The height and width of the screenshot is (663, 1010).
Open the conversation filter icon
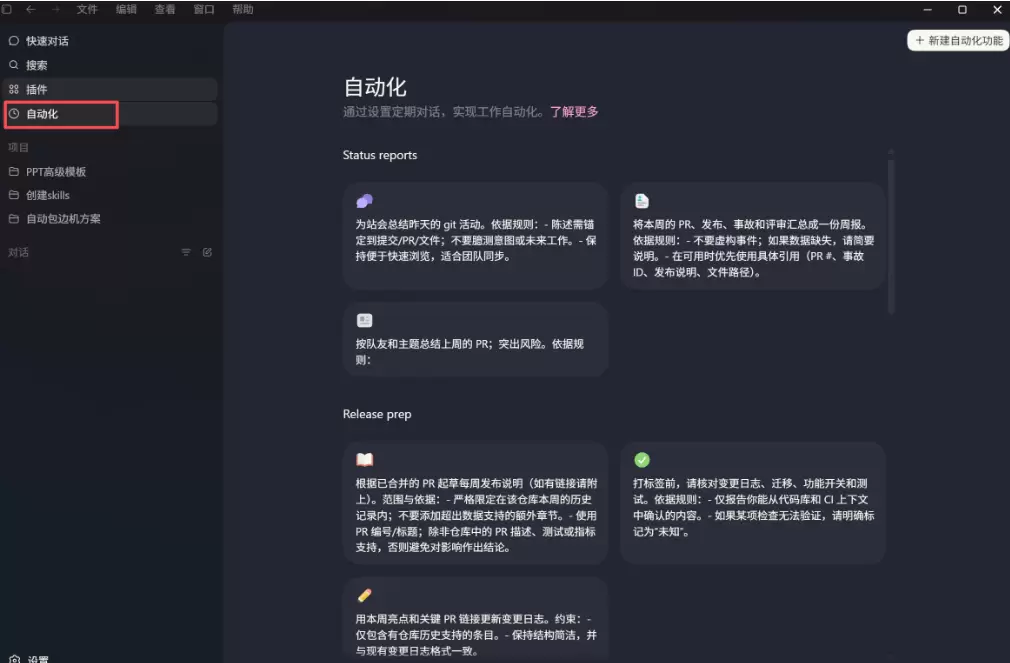186,253
